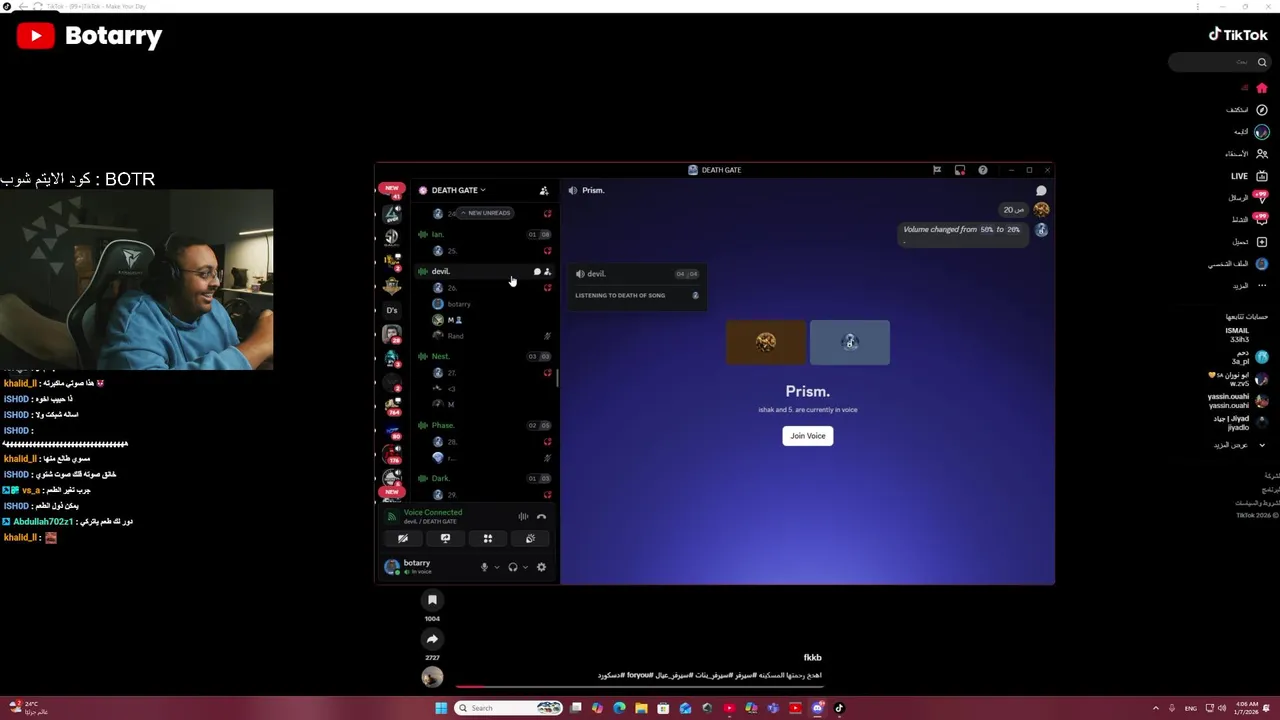Click right voice participant tile in Prism.

(x=850, y=342)
